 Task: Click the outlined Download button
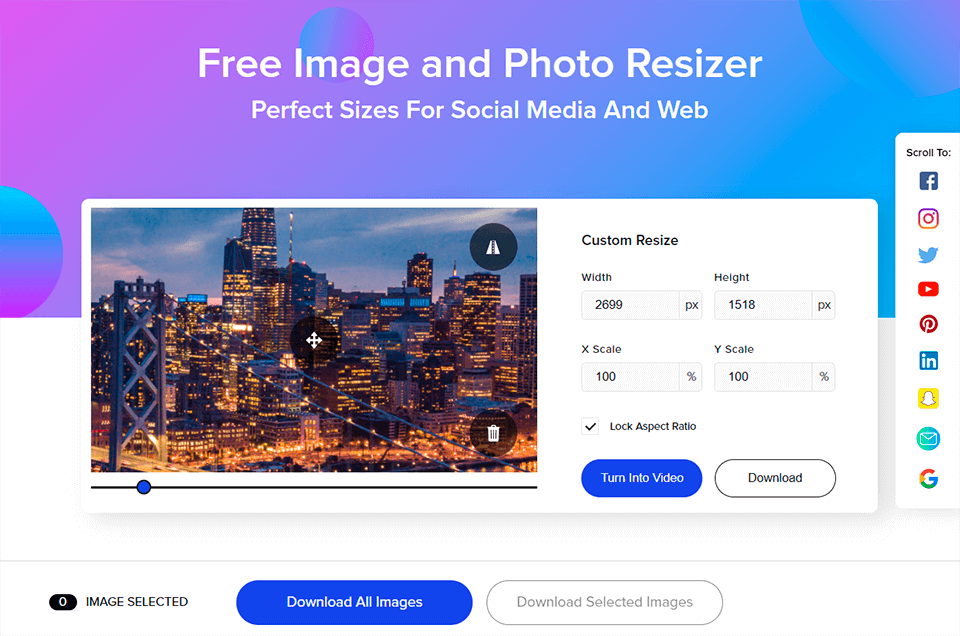click(775, 478)
